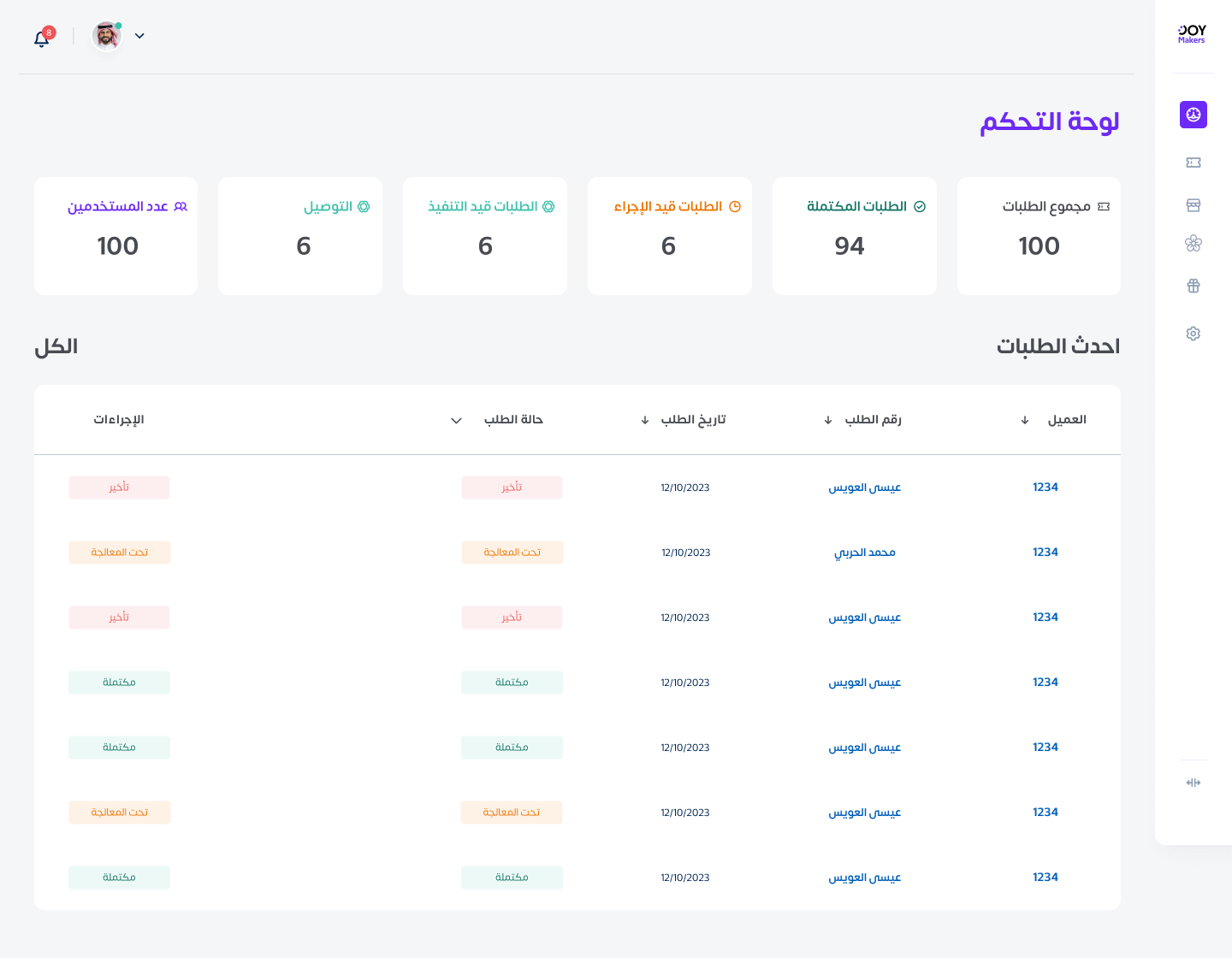Screen dimensions: 1232x958
Task: Click the flower icon in the sidebar
Action: (1193, 243)
